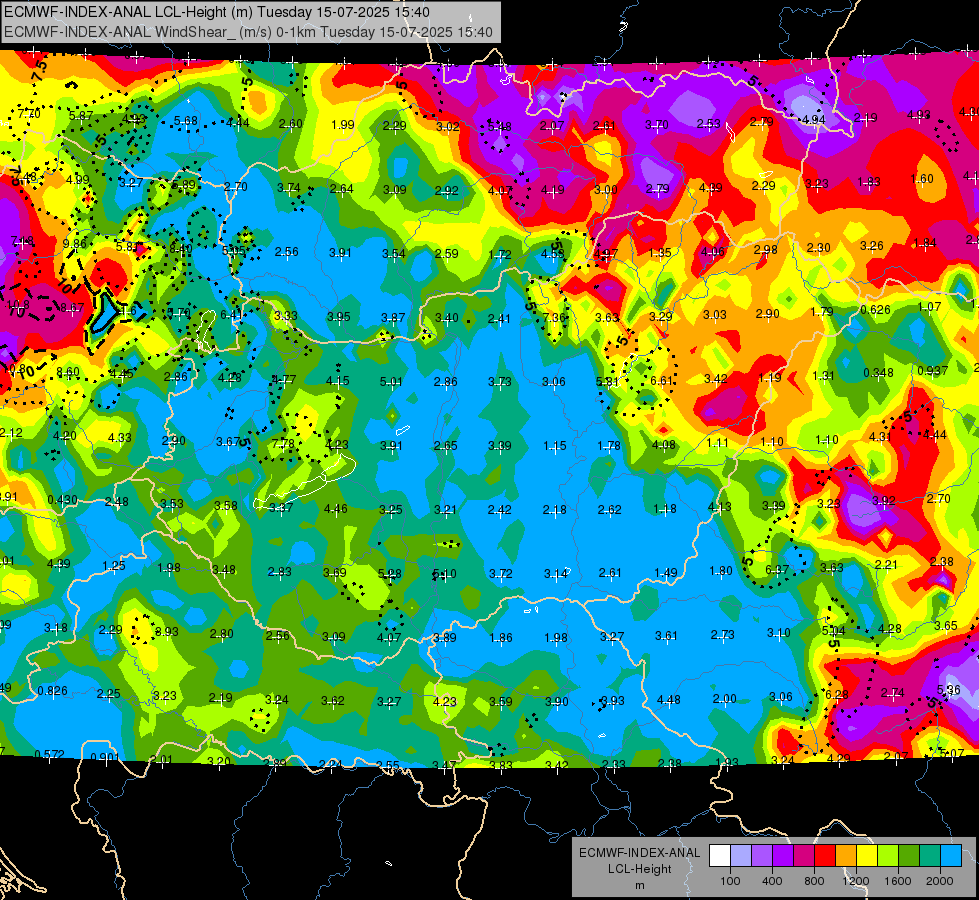
Task: Click the wind shear value 8.67
Action: (x=72, y=307)
